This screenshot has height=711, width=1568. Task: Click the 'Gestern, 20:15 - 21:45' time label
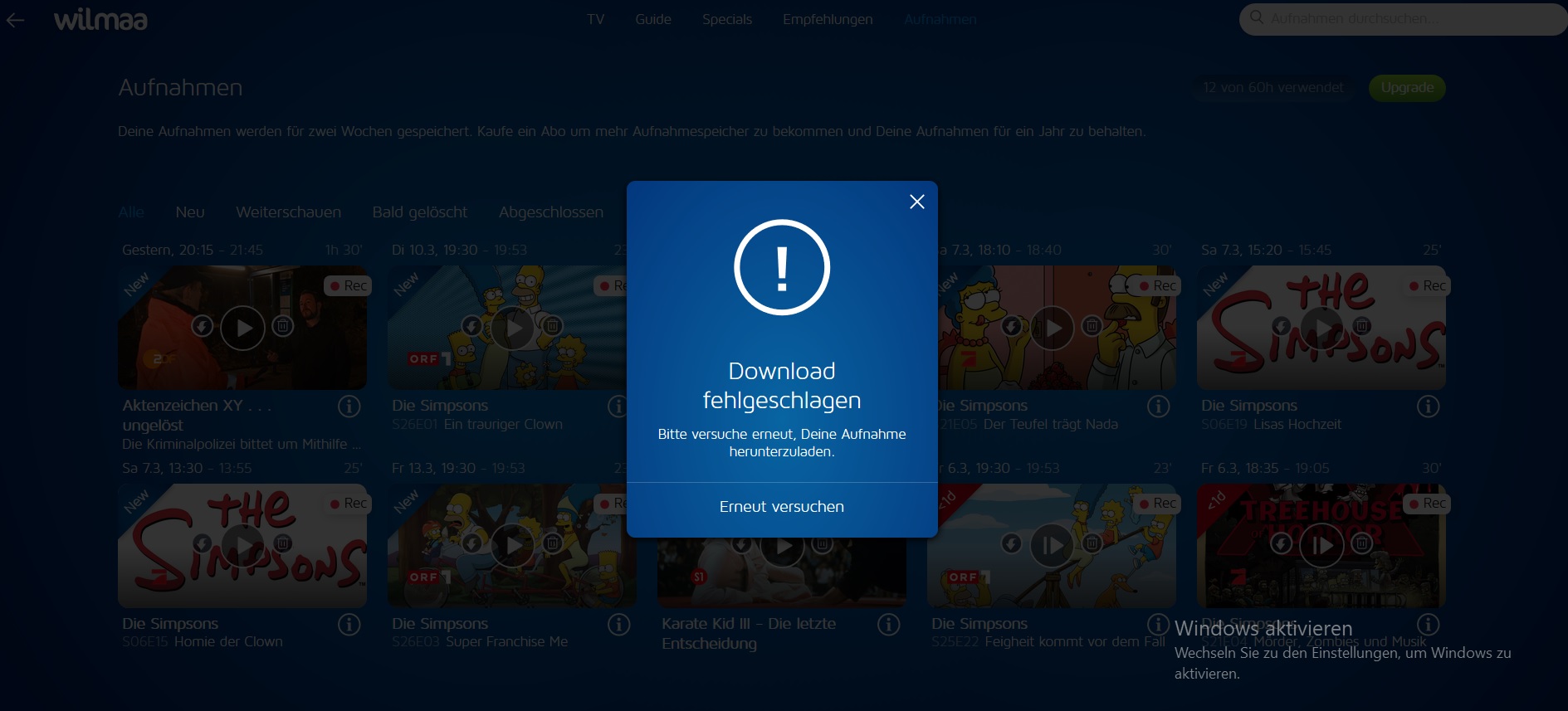coord(193,250)
